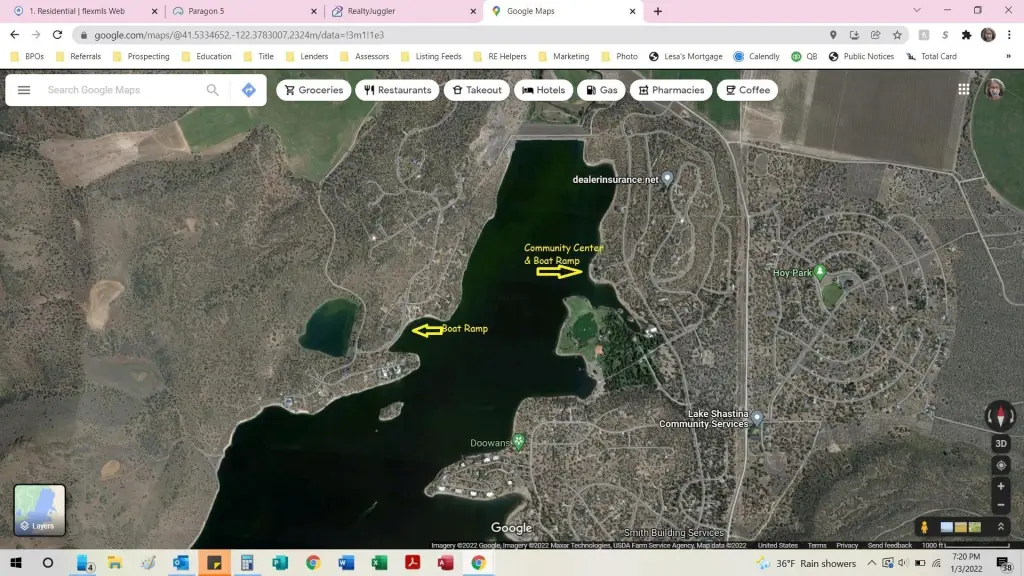Click the search magnifier icon

click(x=212, y=90)
